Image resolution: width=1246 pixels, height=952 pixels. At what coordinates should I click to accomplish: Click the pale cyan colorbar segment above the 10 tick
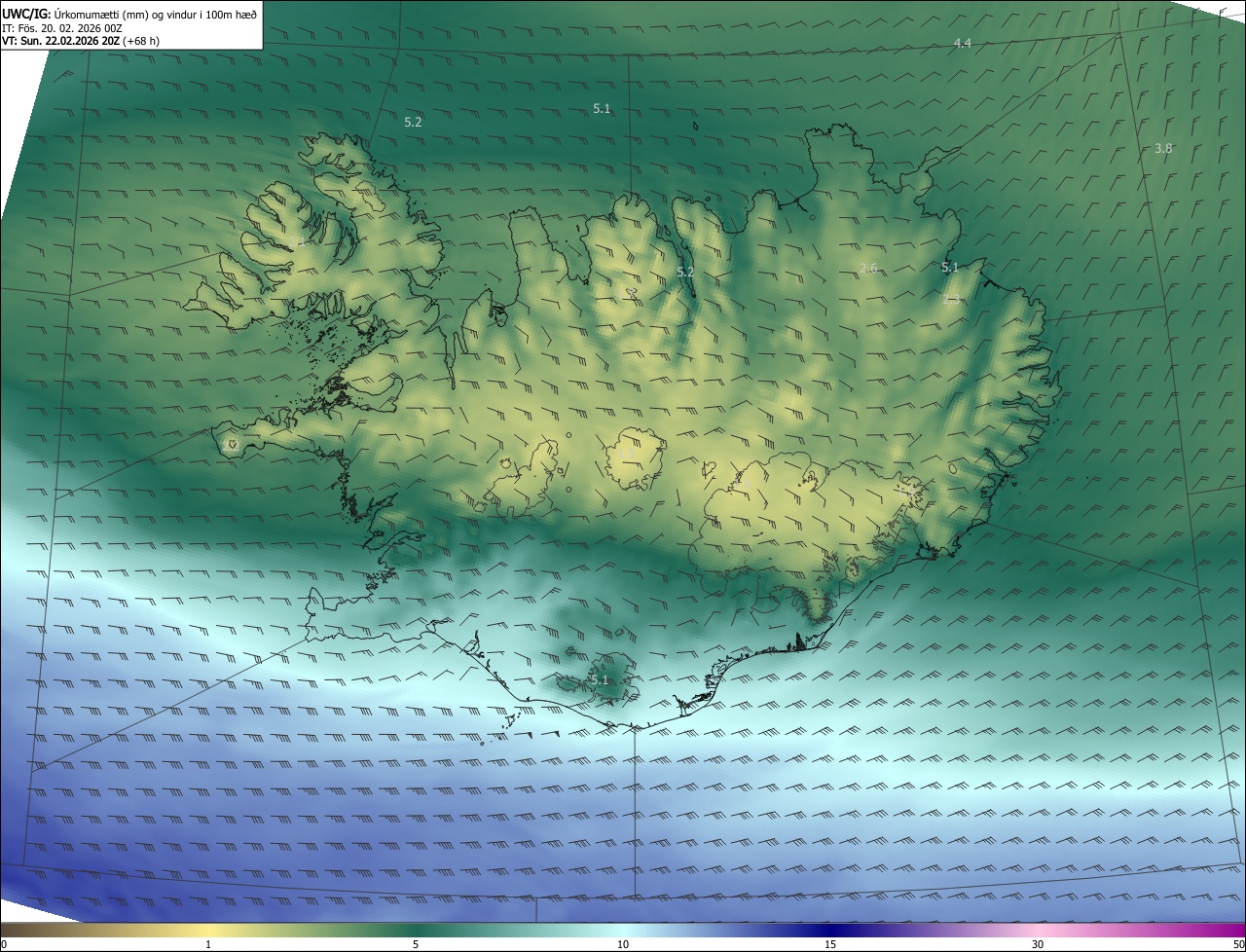coord(623,930)
